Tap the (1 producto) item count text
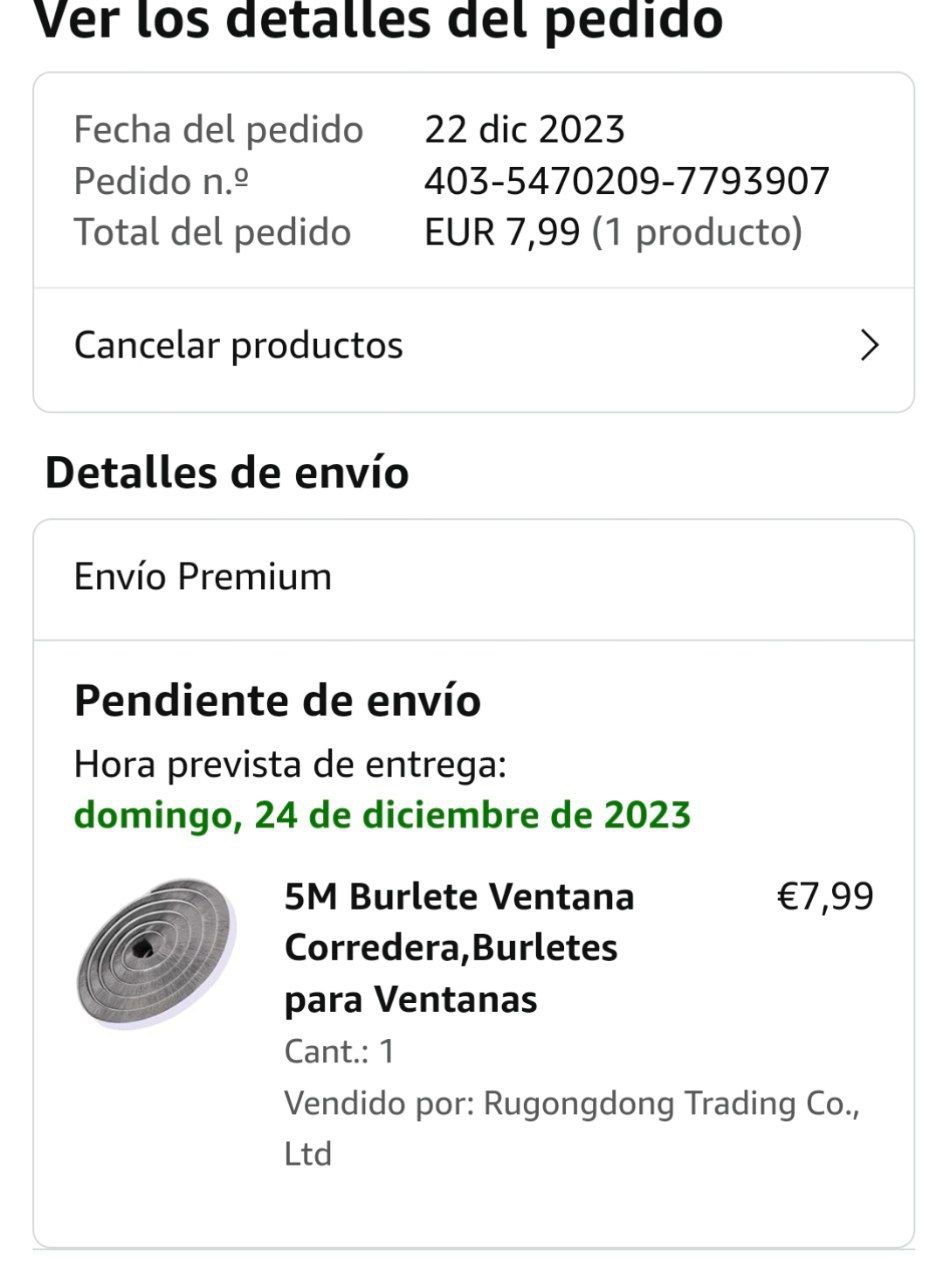 click(x=697, y=232)
